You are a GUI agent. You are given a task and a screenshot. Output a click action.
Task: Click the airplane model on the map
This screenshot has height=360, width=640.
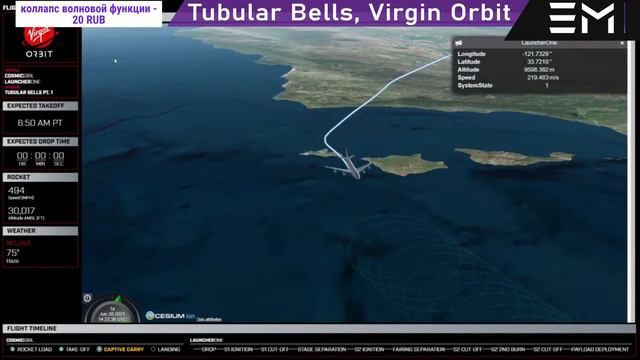point(348,164)
